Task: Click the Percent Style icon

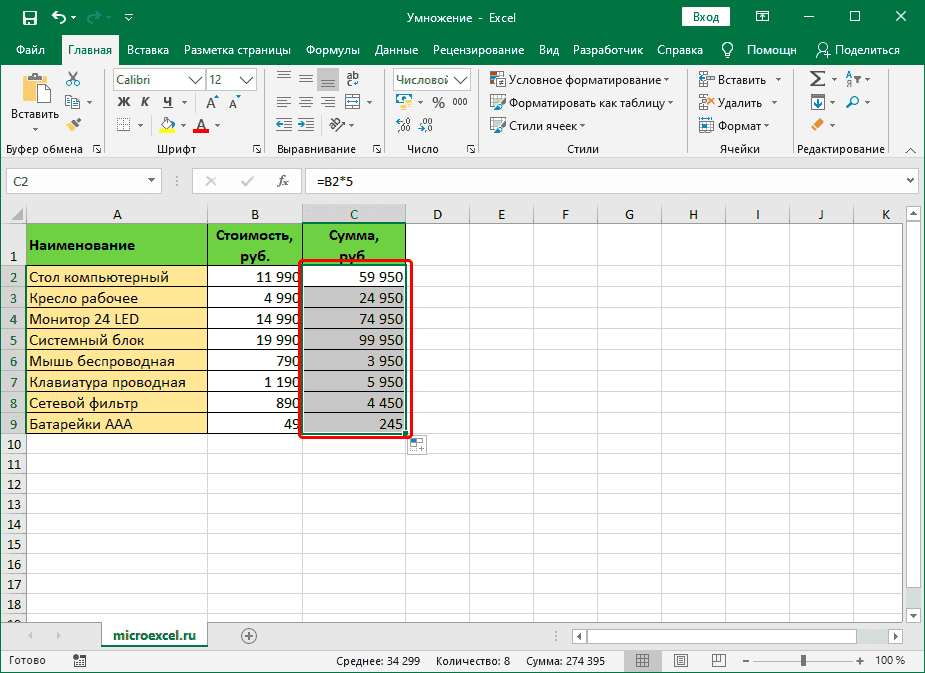Action: click(436, 101)
